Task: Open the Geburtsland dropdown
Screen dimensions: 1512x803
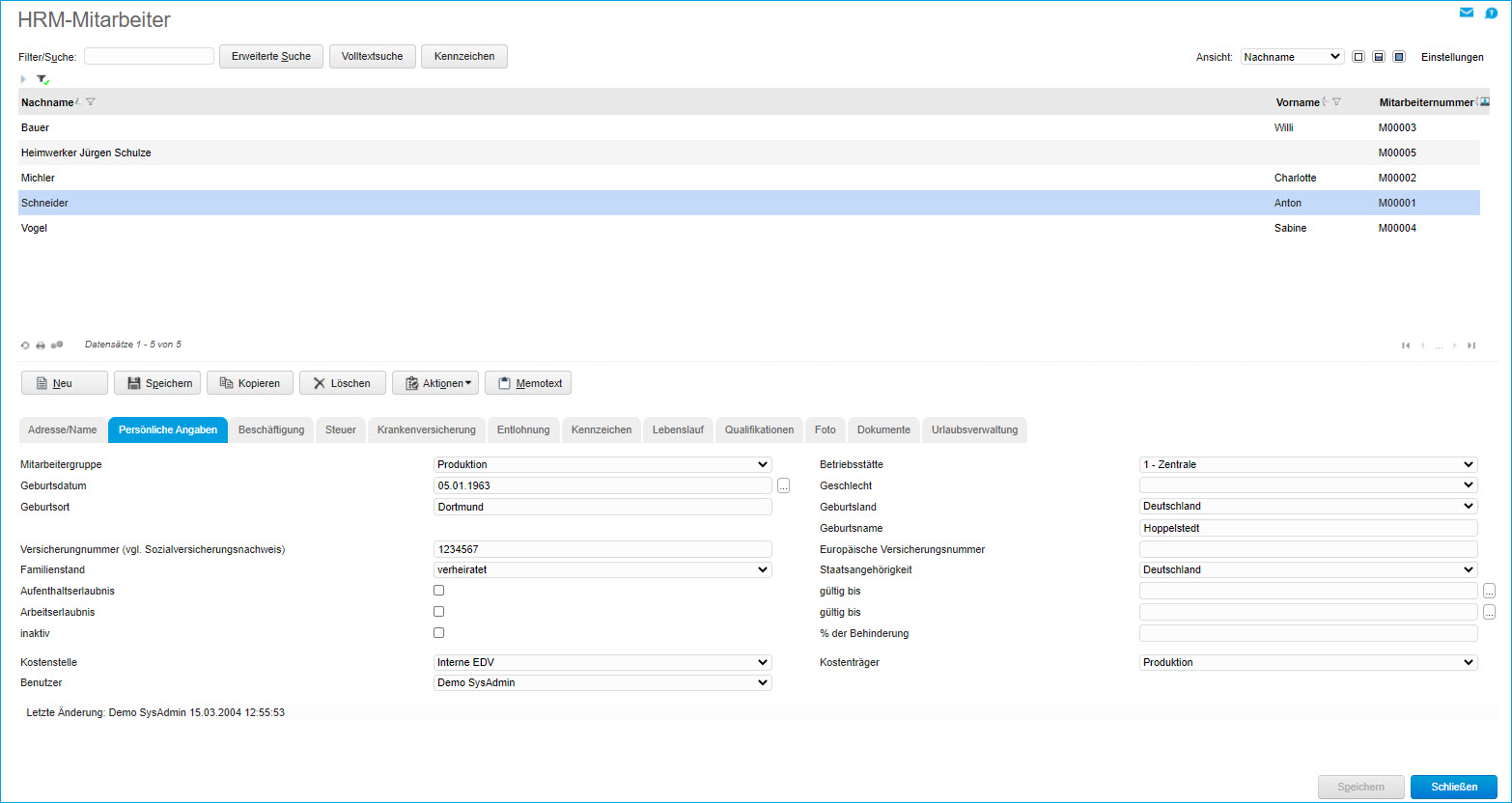Action: tap(1308, 506)
